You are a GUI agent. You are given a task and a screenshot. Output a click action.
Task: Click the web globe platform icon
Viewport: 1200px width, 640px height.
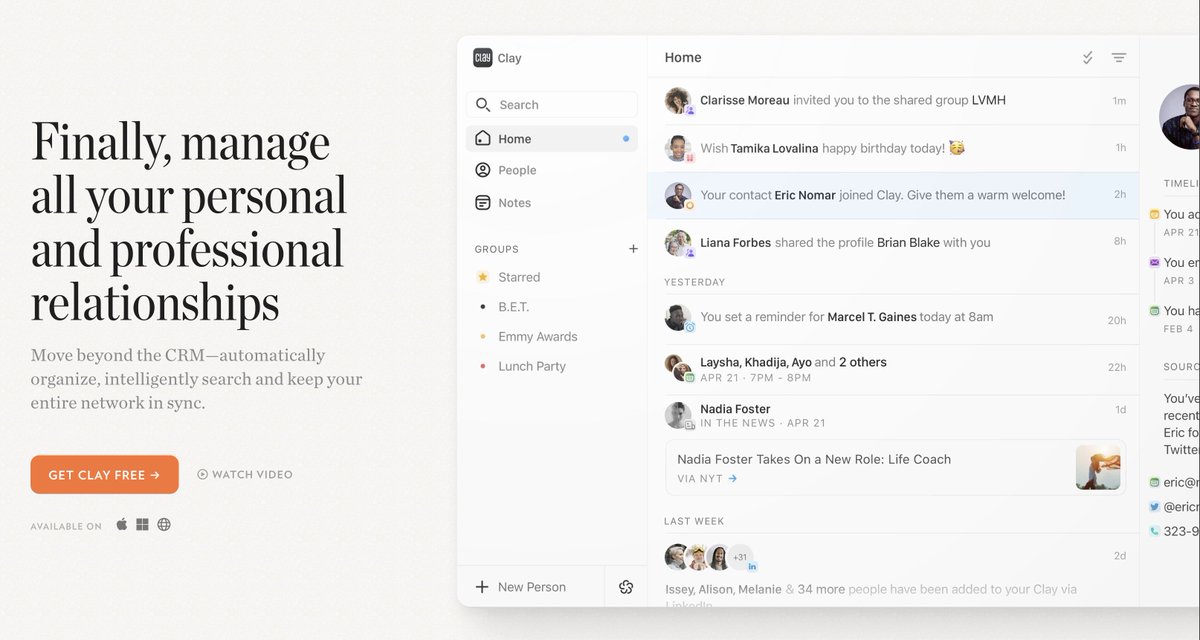[x=164, y=525]
